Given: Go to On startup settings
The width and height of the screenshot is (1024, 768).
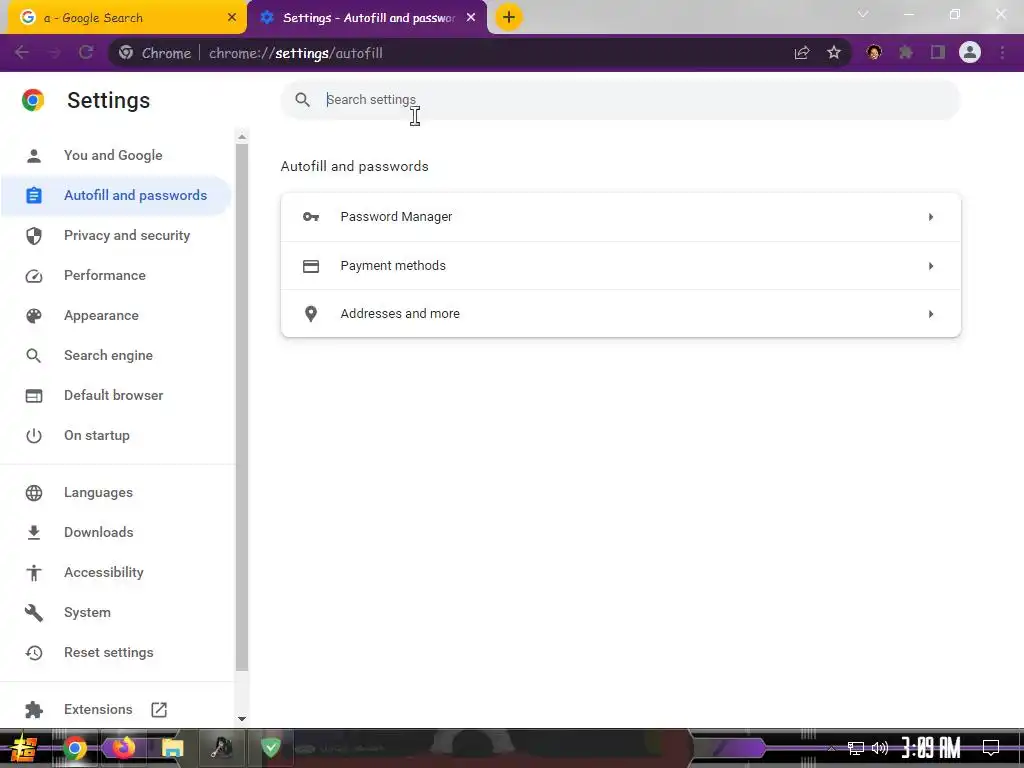Looking at the screenshot, I should (x=116, y=436).
